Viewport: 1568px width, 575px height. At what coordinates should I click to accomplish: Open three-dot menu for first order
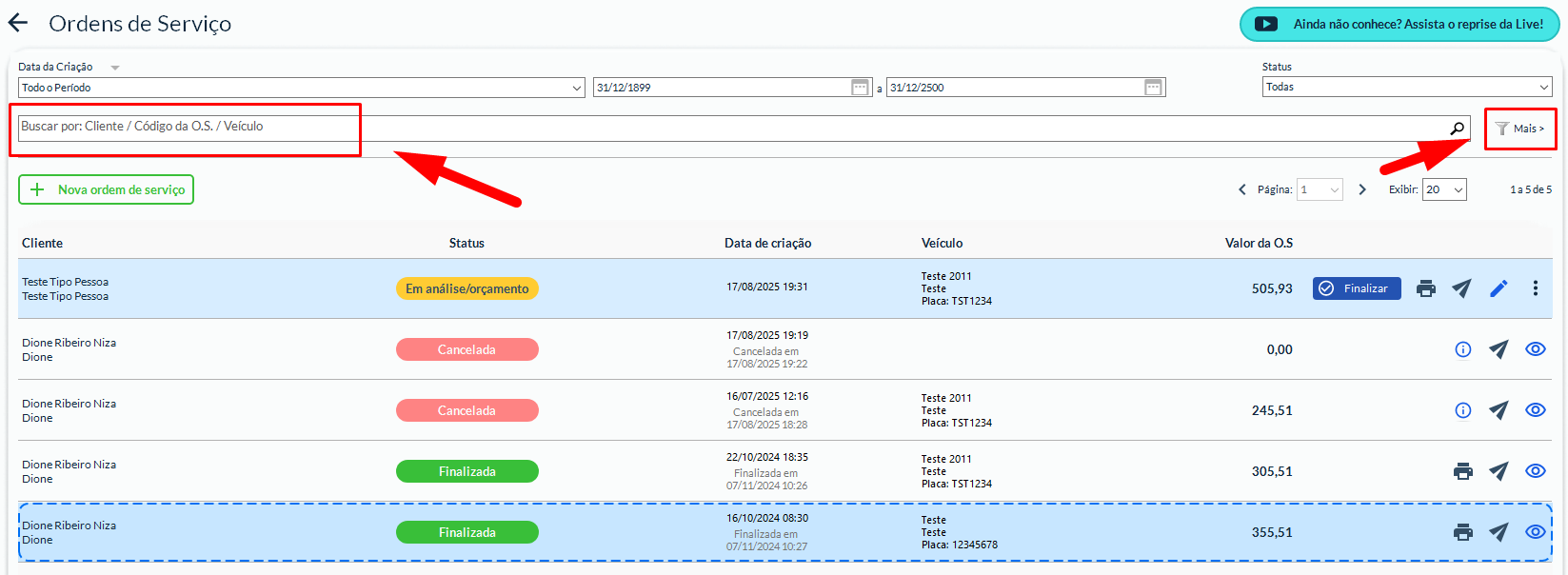(x=1535, y=288)
